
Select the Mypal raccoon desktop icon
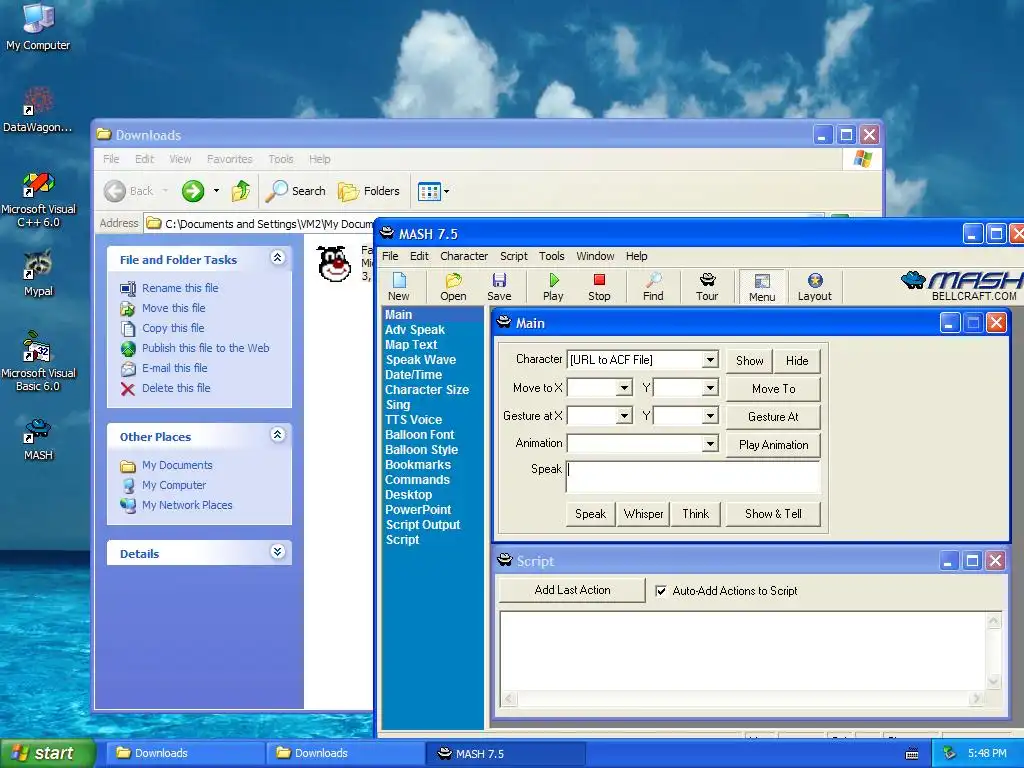pos(38,274)
